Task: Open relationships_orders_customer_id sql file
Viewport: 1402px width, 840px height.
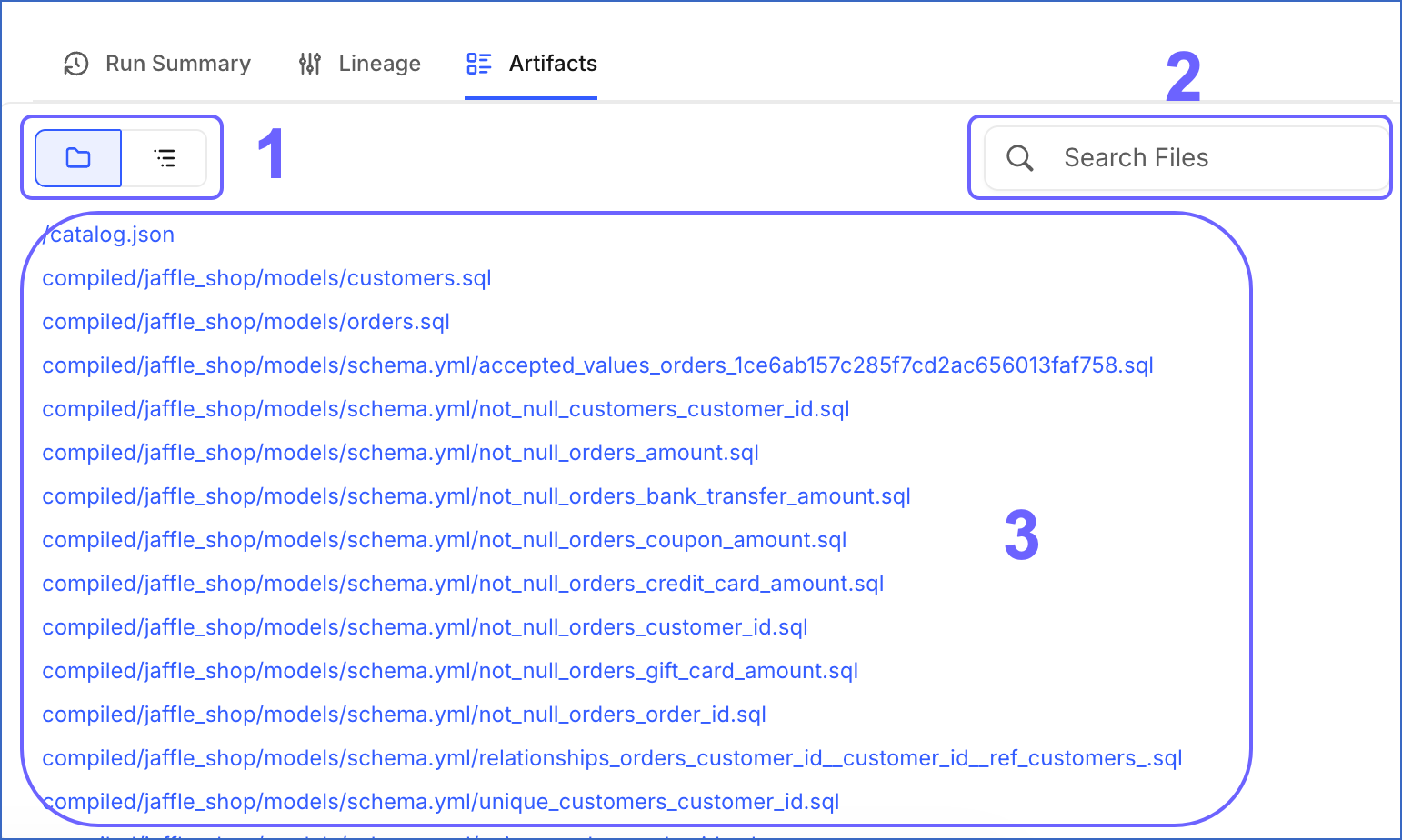Action: click(x=612, y=758)
